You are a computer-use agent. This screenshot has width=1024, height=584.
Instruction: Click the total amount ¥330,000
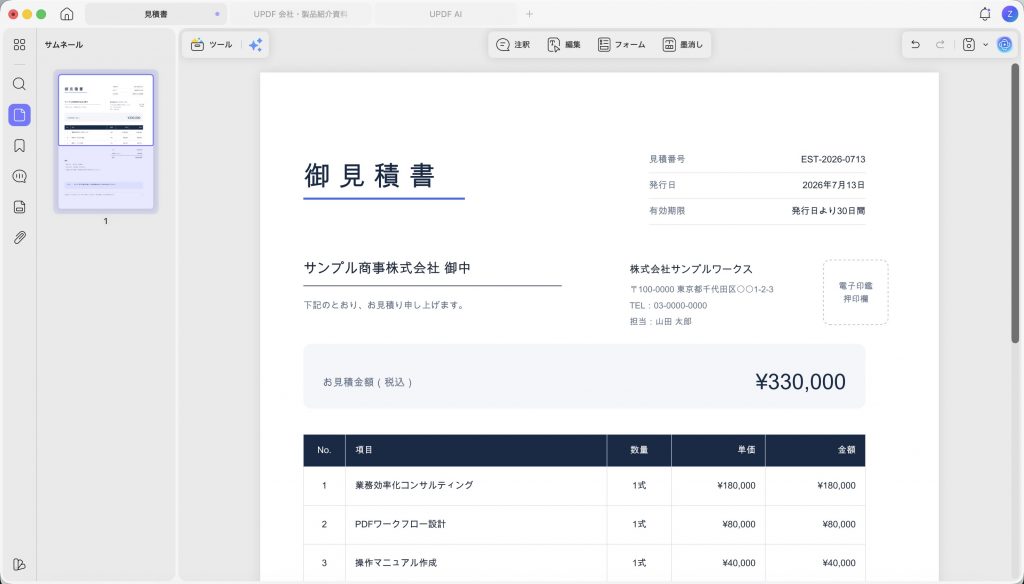click(800, 381)
